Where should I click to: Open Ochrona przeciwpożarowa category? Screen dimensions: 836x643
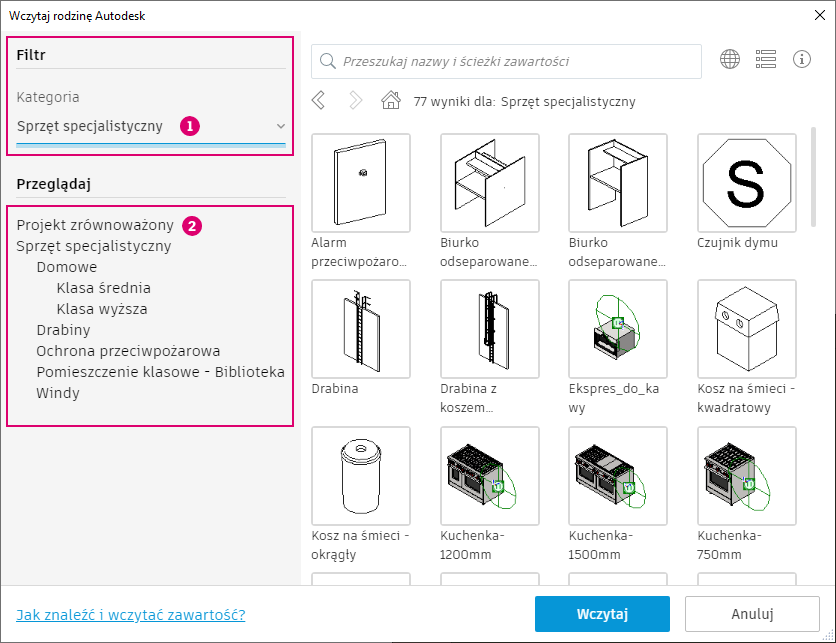tap(128, 351)
